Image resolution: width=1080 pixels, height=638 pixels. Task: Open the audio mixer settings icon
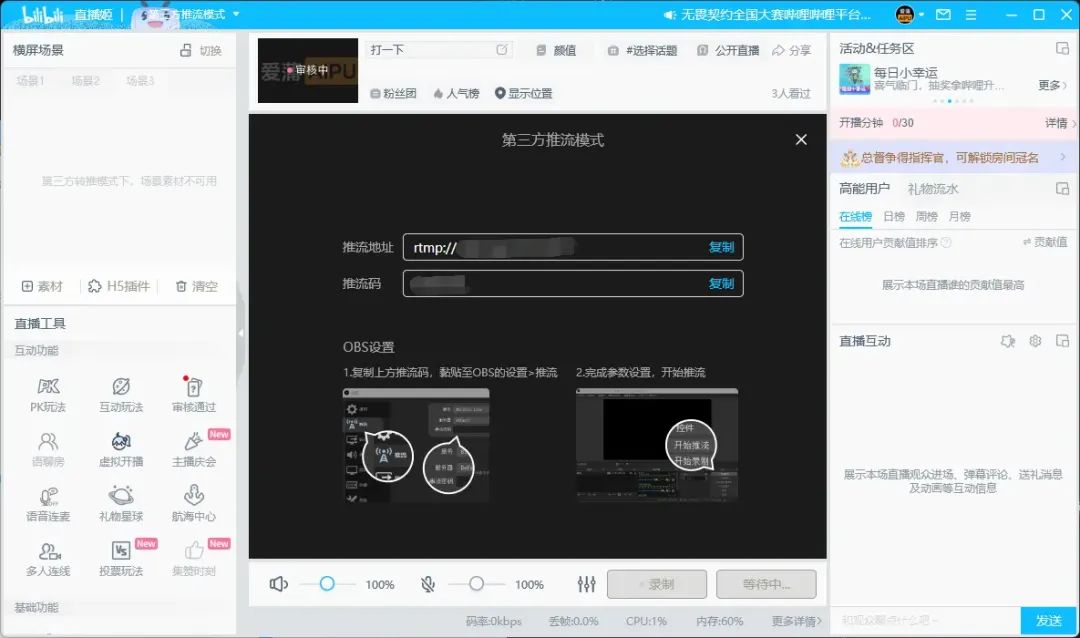click(587, 584)
